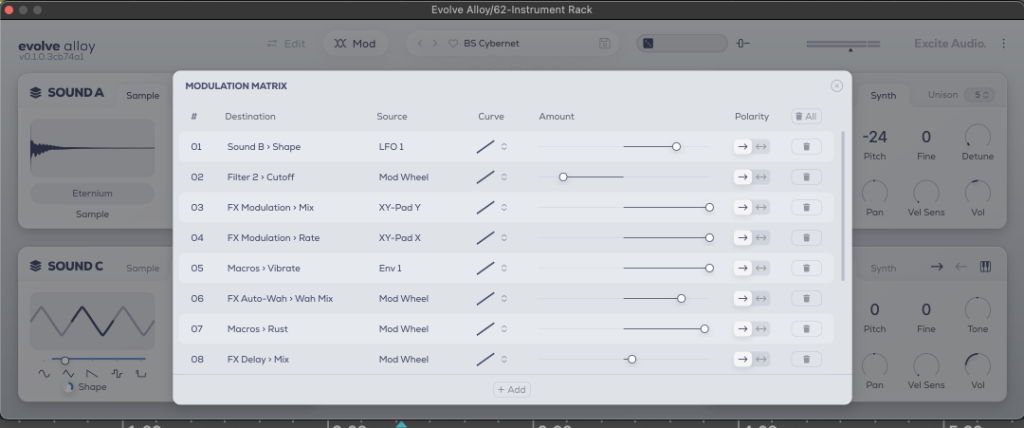Favorite the BS Cybernet preset heart icon

[453, 44]
